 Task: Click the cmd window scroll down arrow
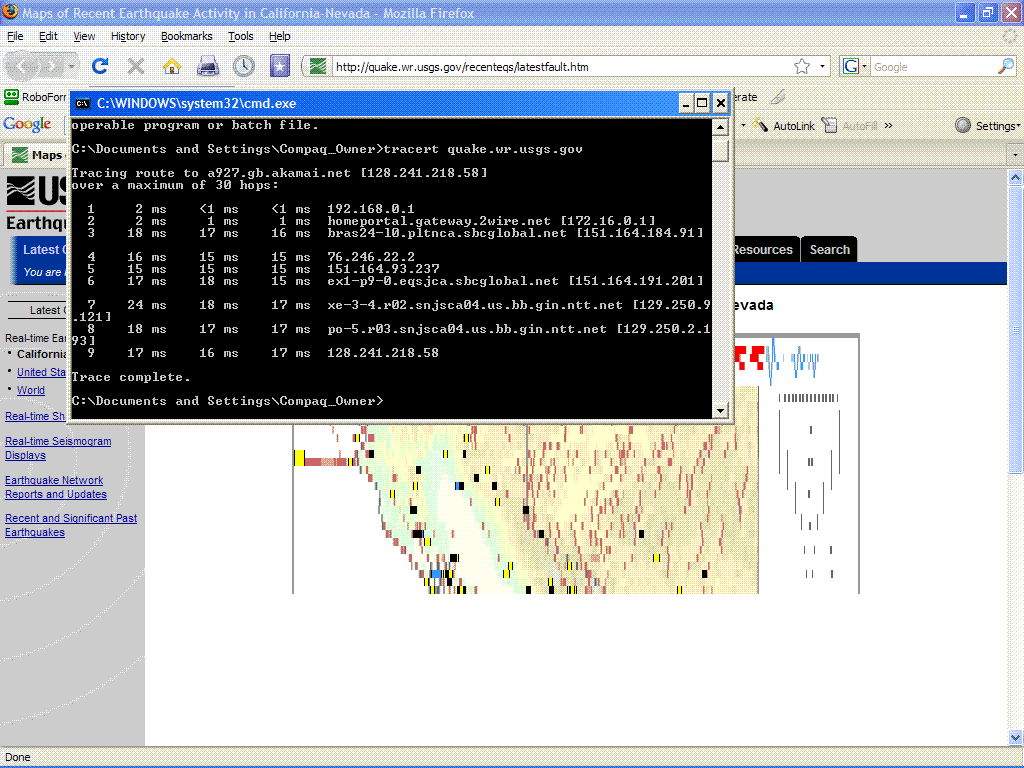click(x=720, y=410)
